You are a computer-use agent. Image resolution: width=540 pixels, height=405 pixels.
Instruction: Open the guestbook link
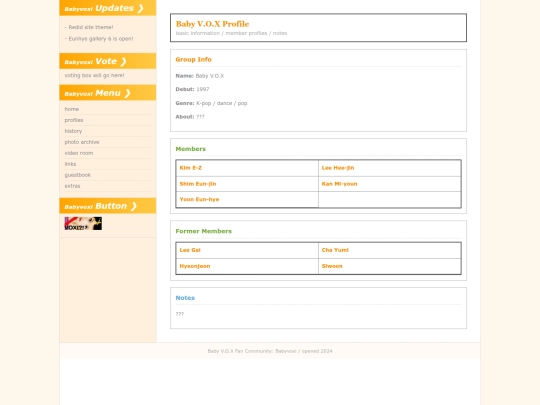[x=77, y=175]
